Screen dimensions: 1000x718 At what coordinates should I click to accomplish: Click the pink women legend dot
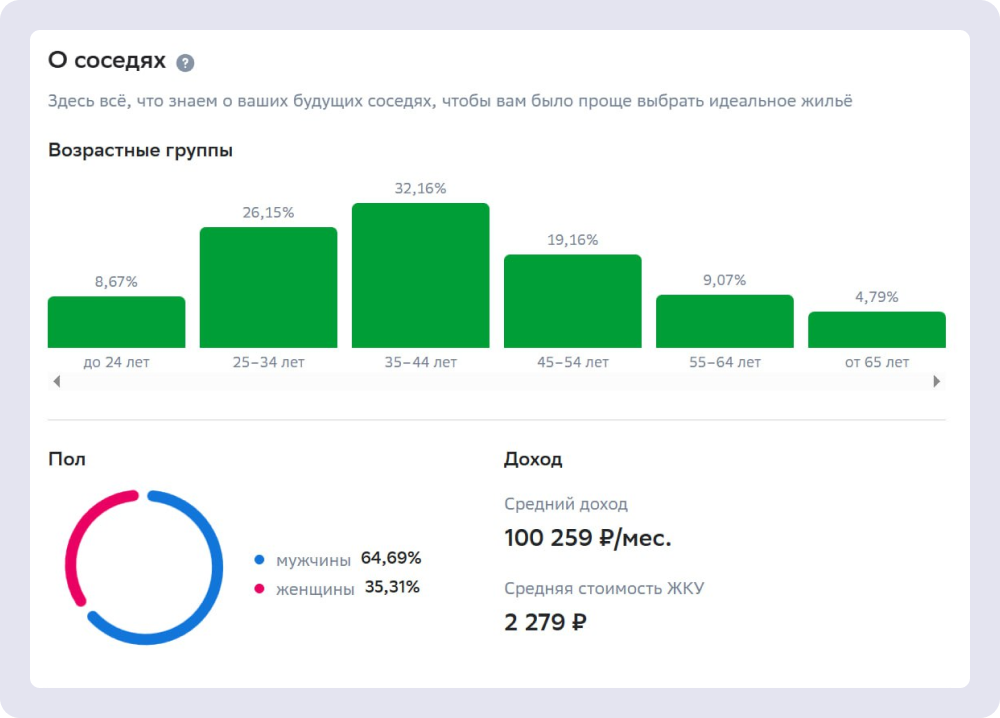(259, 589)
